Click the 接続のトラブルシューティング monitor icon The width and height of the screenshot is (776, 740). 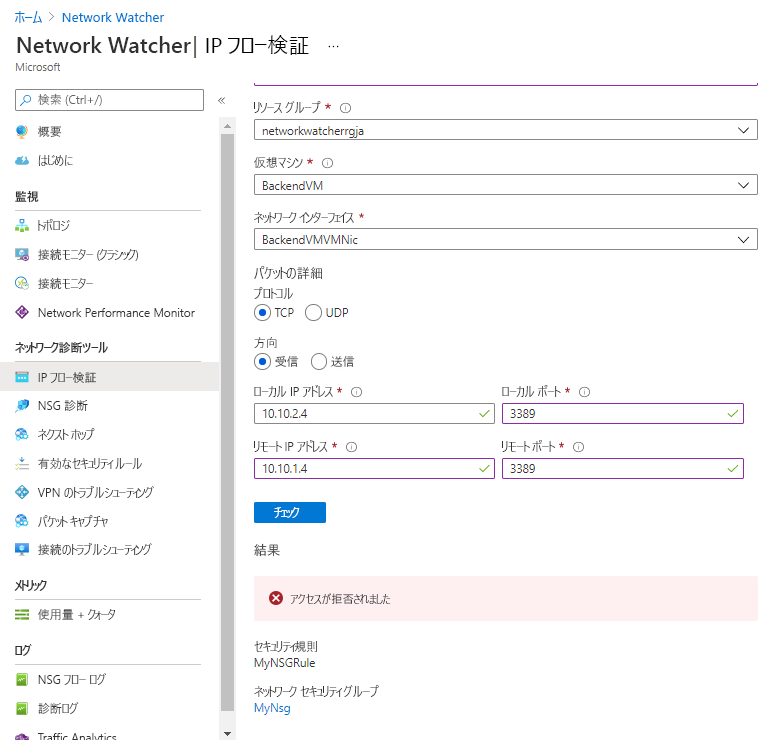(x=22, y=549)
